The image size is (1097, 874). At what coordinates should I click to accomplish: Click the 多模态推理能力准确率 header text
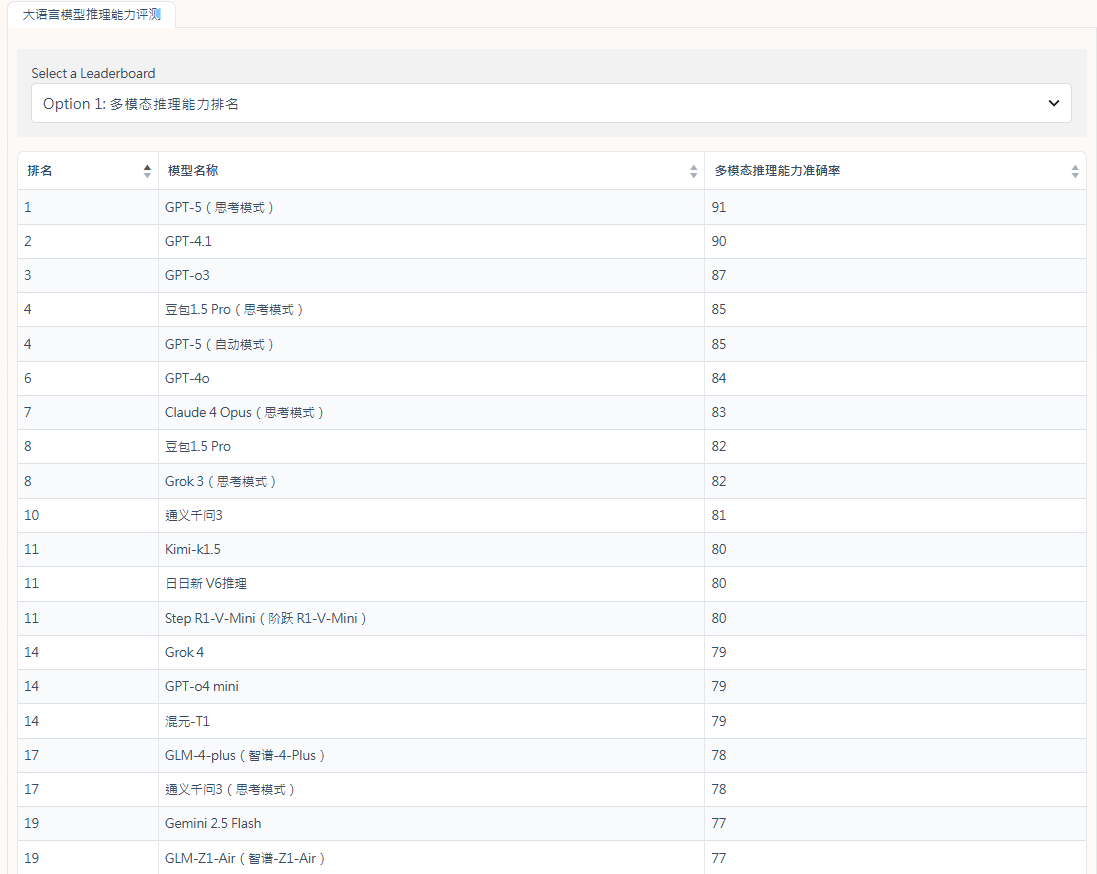[x=777, y=171]
